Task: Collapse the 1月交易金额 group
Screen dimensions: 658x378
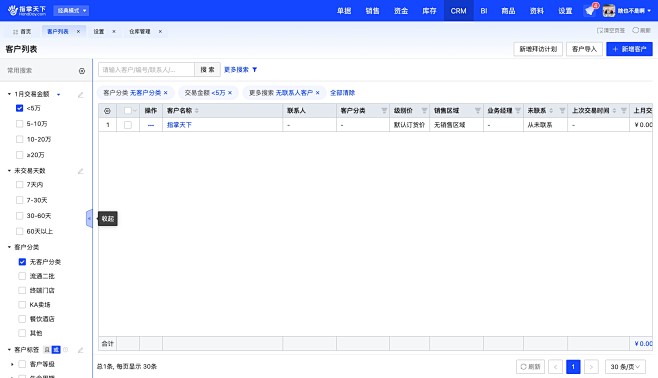Action: (9, 94)
